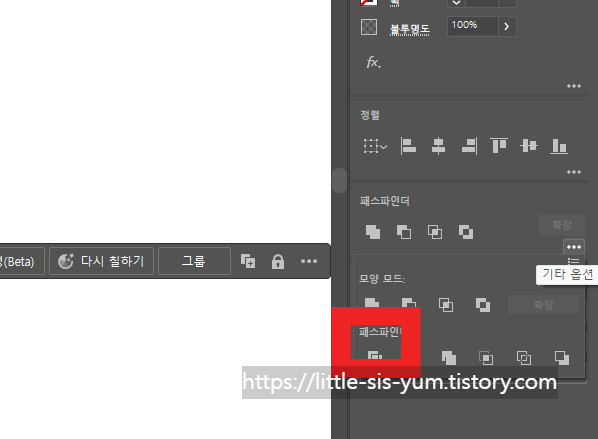The image size is (598, 439).
Task: Click the vertical scrollbar thumb beside canvas
Action: 339,180
